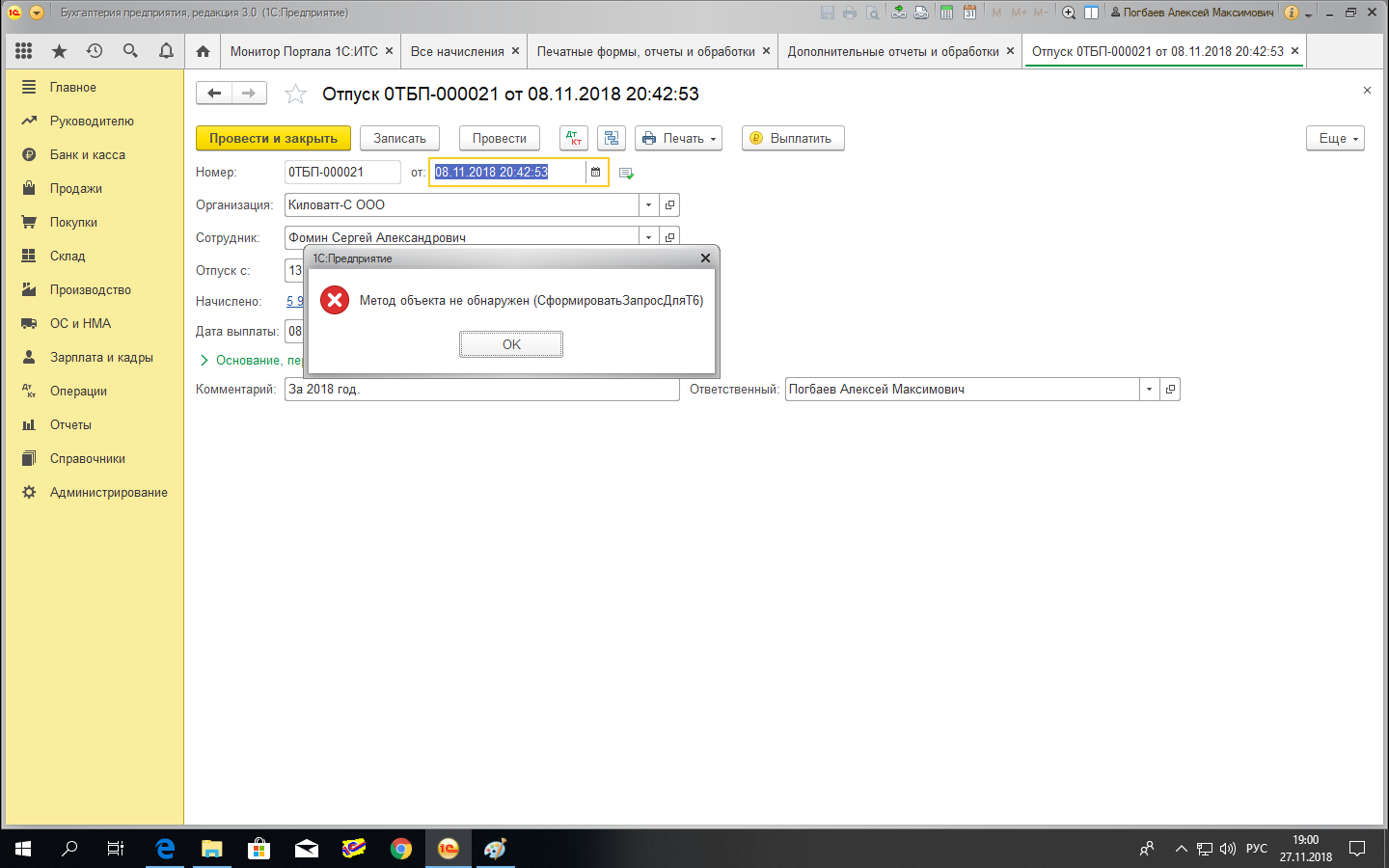Click OK in the error dialog
1389x868 pixels.
tap(511, 344)
